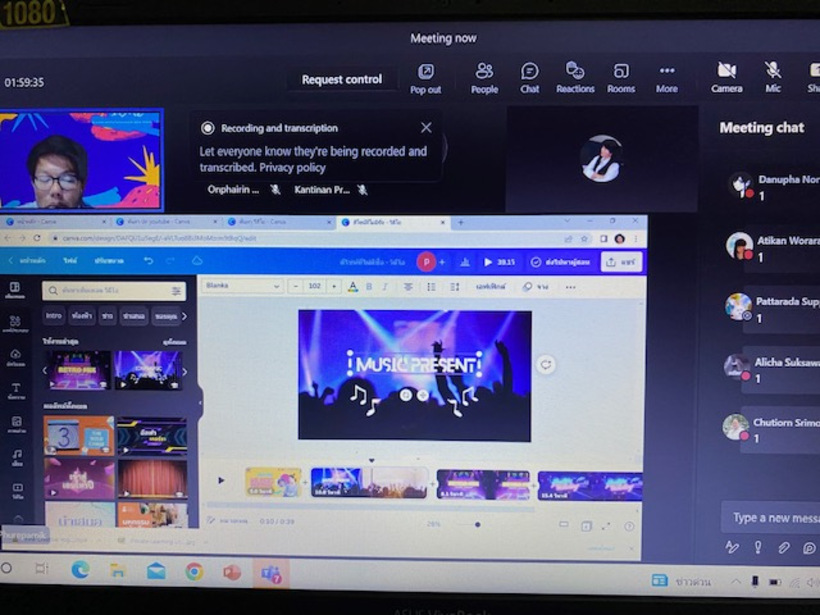Unmute the Mic

[x=773, y=76]
